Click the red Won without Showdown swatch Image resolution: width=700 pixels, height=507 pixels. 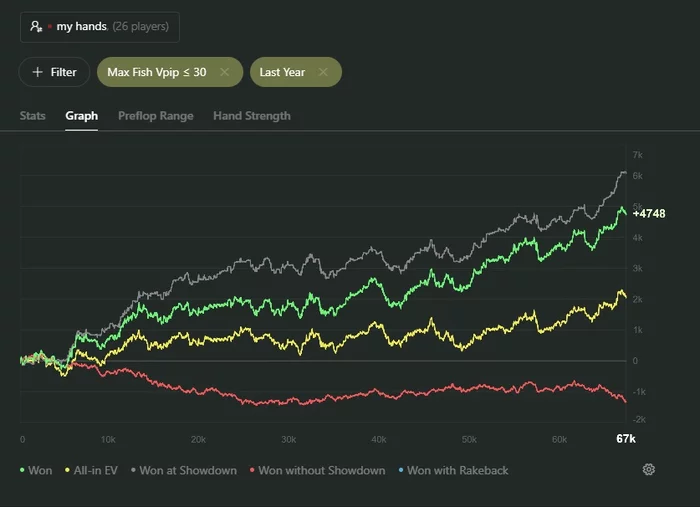tap(251, 470)
